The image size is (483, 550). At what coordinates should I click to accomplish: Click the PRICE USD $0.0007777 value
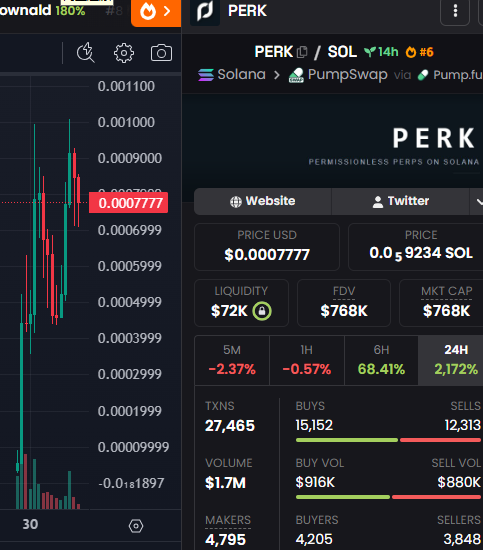pyautogui.click(x=267, y=255)
